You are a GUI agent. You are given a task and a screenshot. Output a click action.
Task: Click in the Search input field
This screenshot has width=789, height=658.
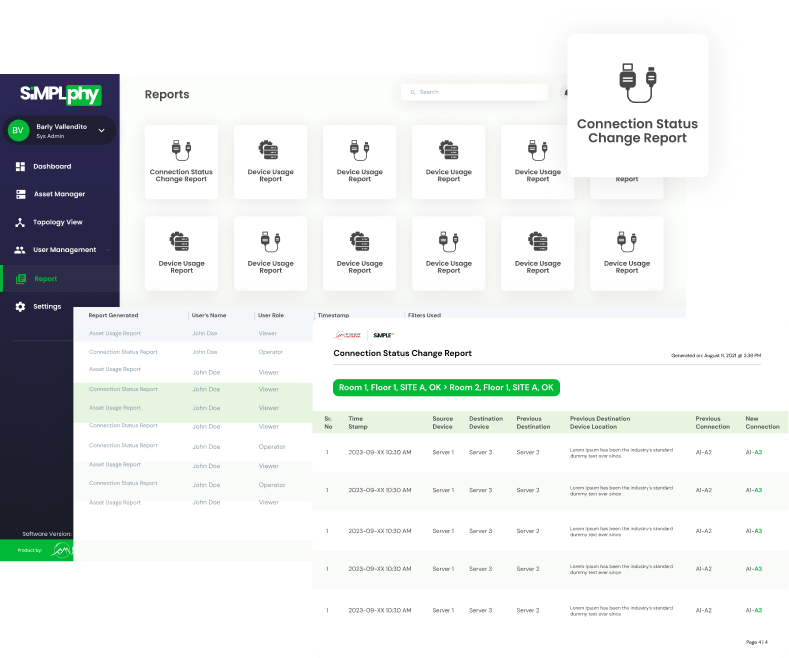tap(474, 92)
